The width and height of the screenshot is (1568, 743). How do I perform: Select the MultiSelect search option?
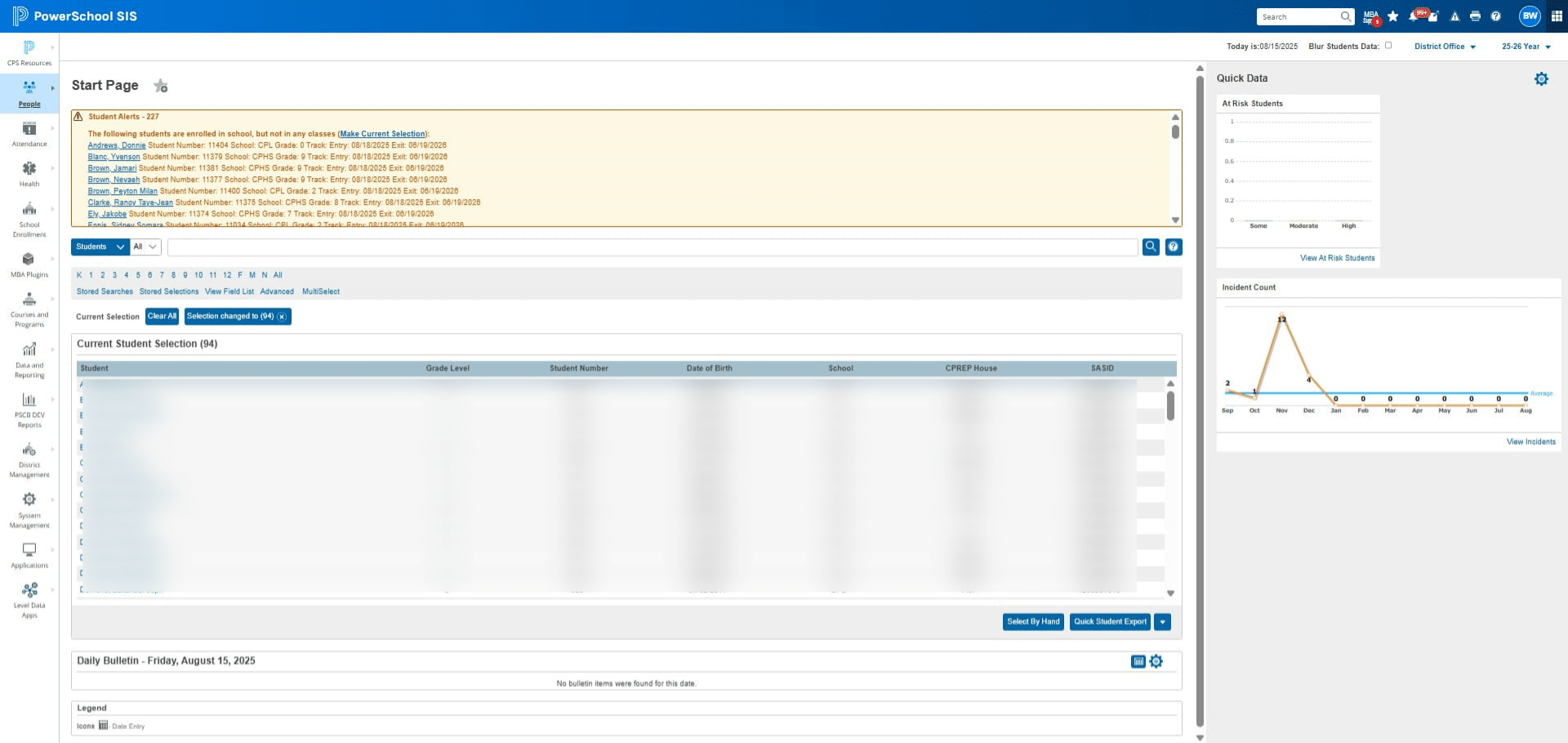pyautogui.click(x=321, y=291)
